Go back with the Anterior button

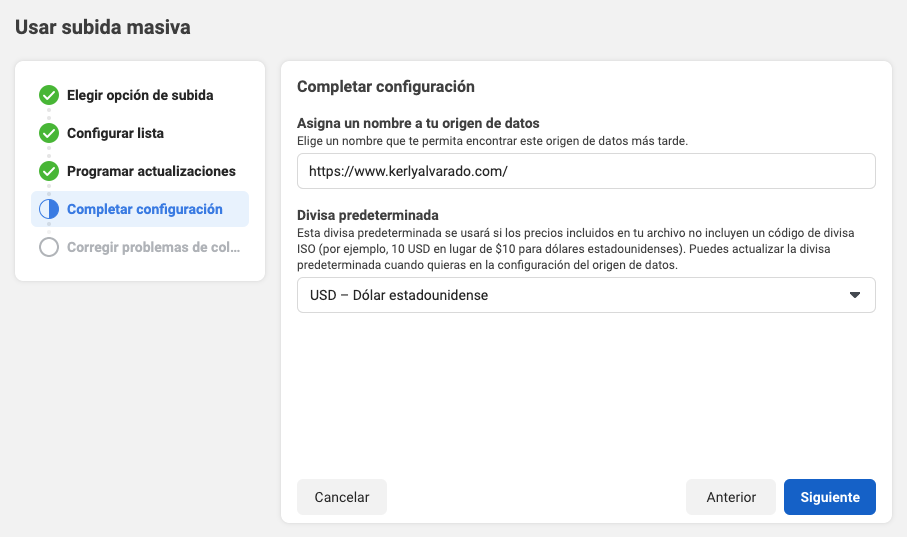(x=731, y=497)
